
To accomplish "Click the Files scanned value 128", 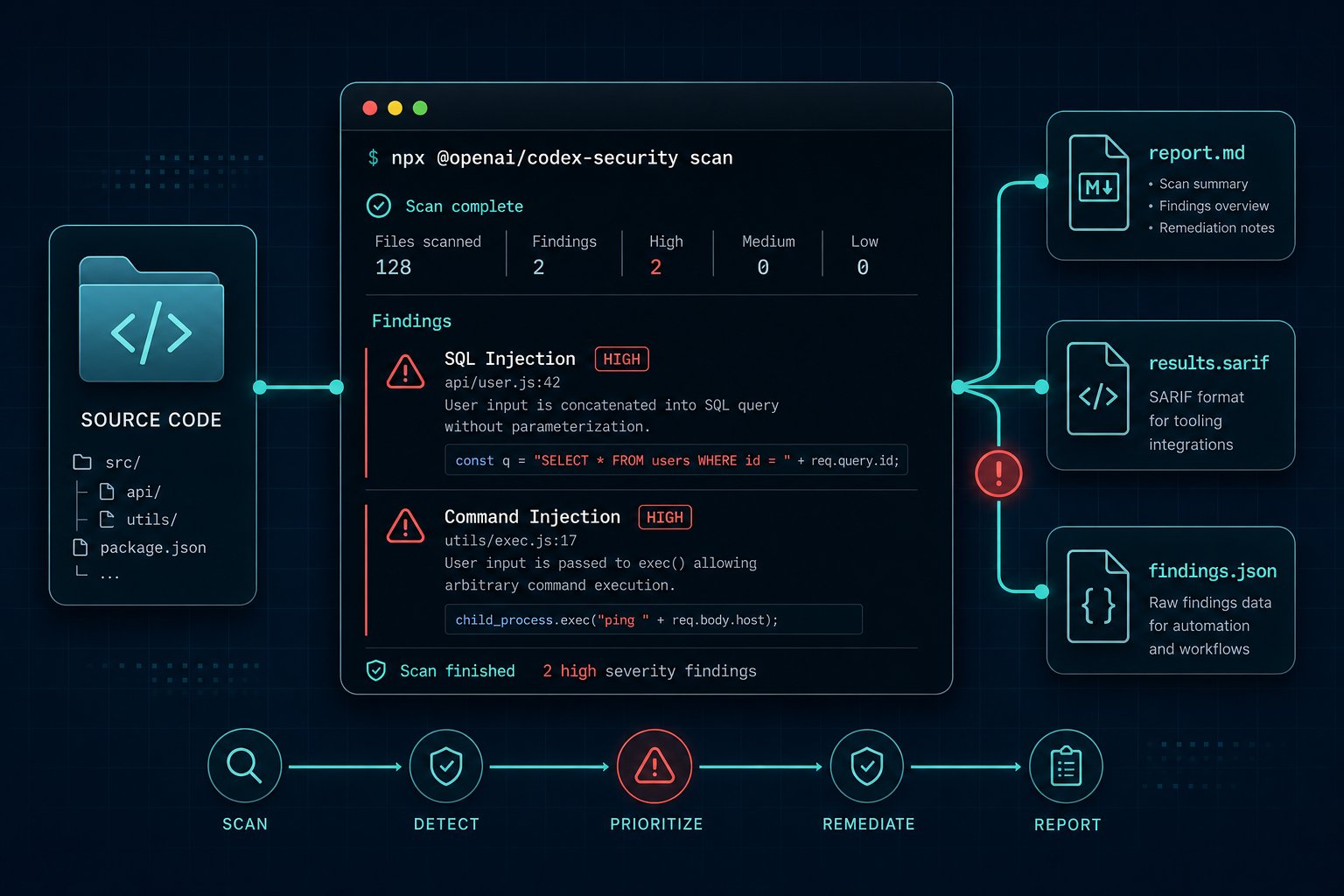I will click(393, 268).
